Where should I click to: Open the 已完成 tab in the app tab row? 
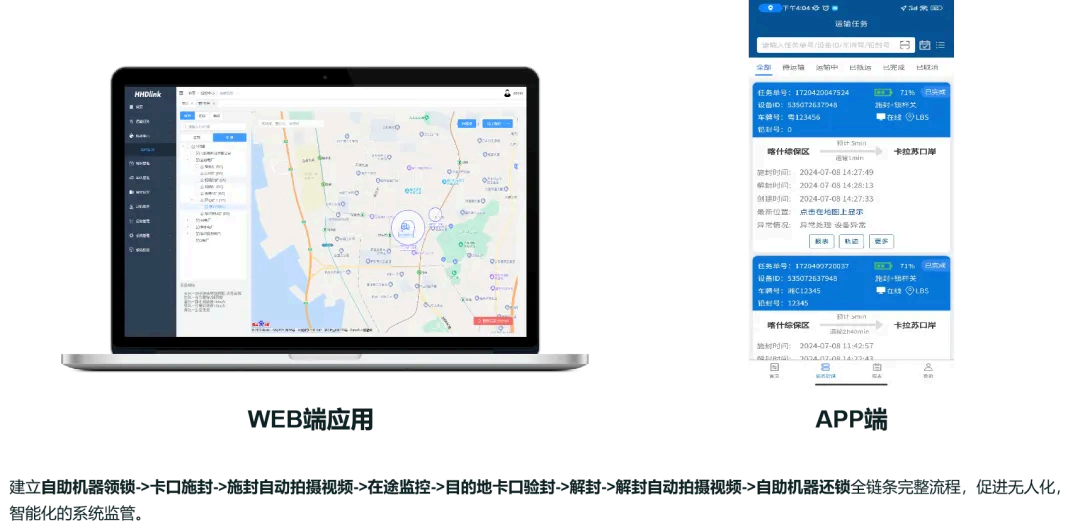pyautogui.click(x=893, y=68)
